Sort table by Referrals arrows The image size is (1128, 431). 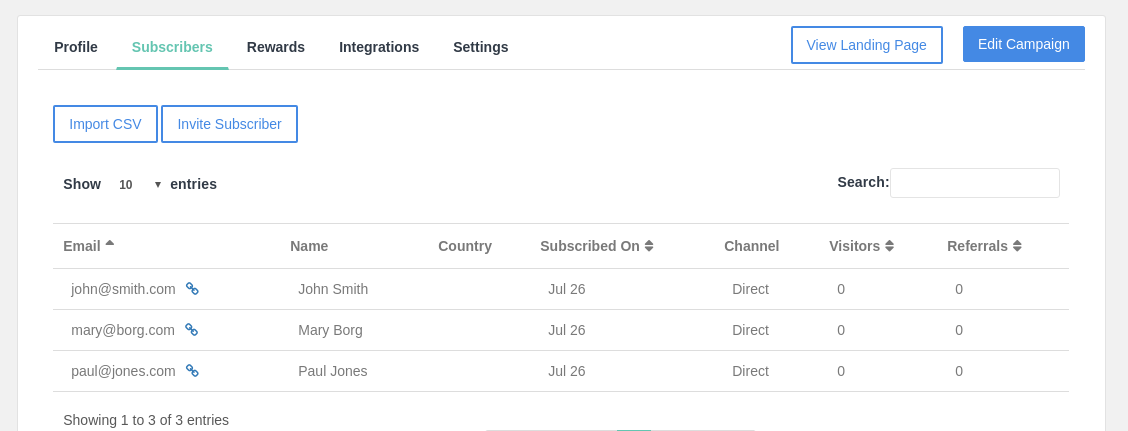click(1017, 246)
